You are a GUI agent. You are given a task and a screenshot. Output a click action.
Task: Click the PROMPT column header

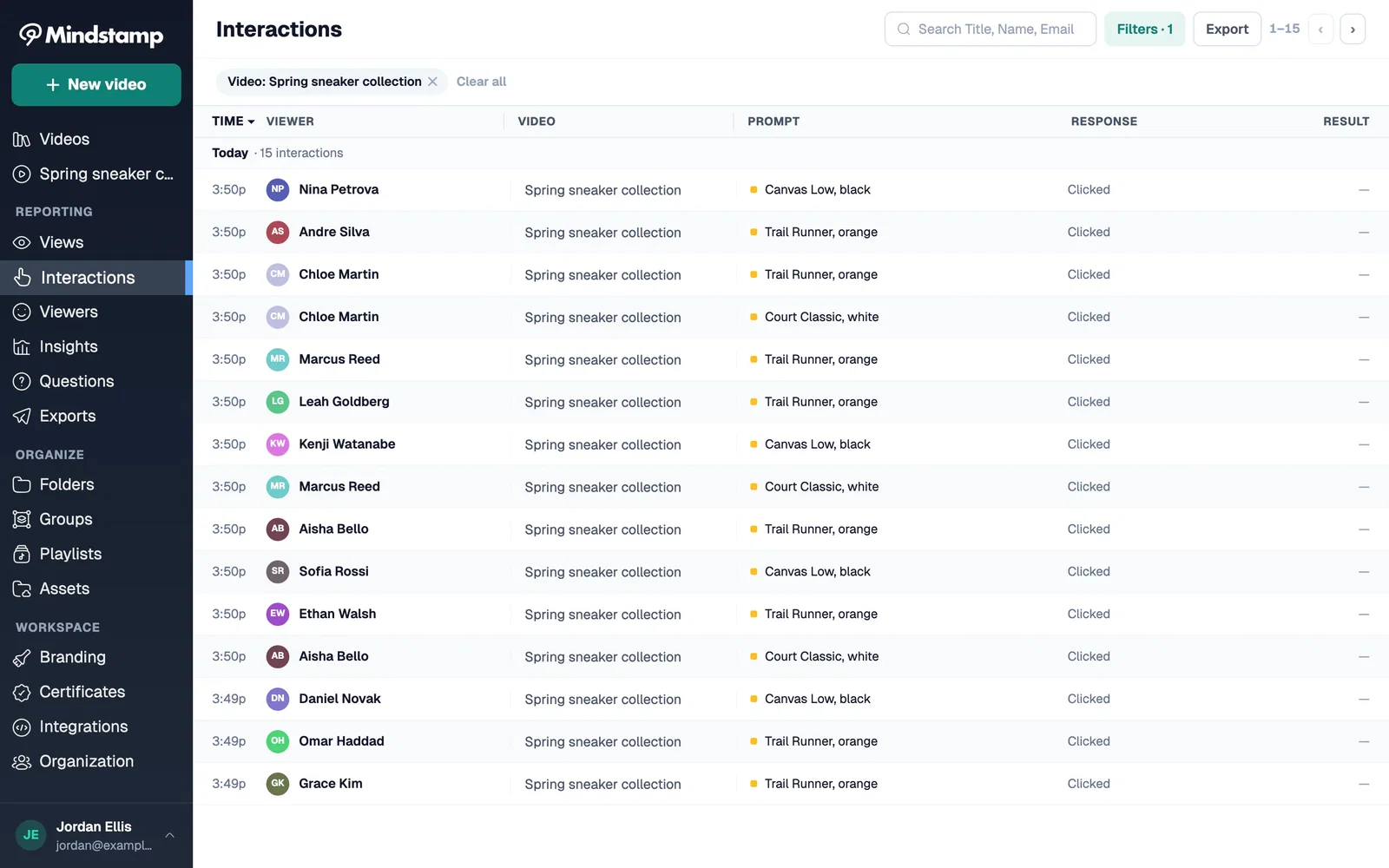pos(773,122)
